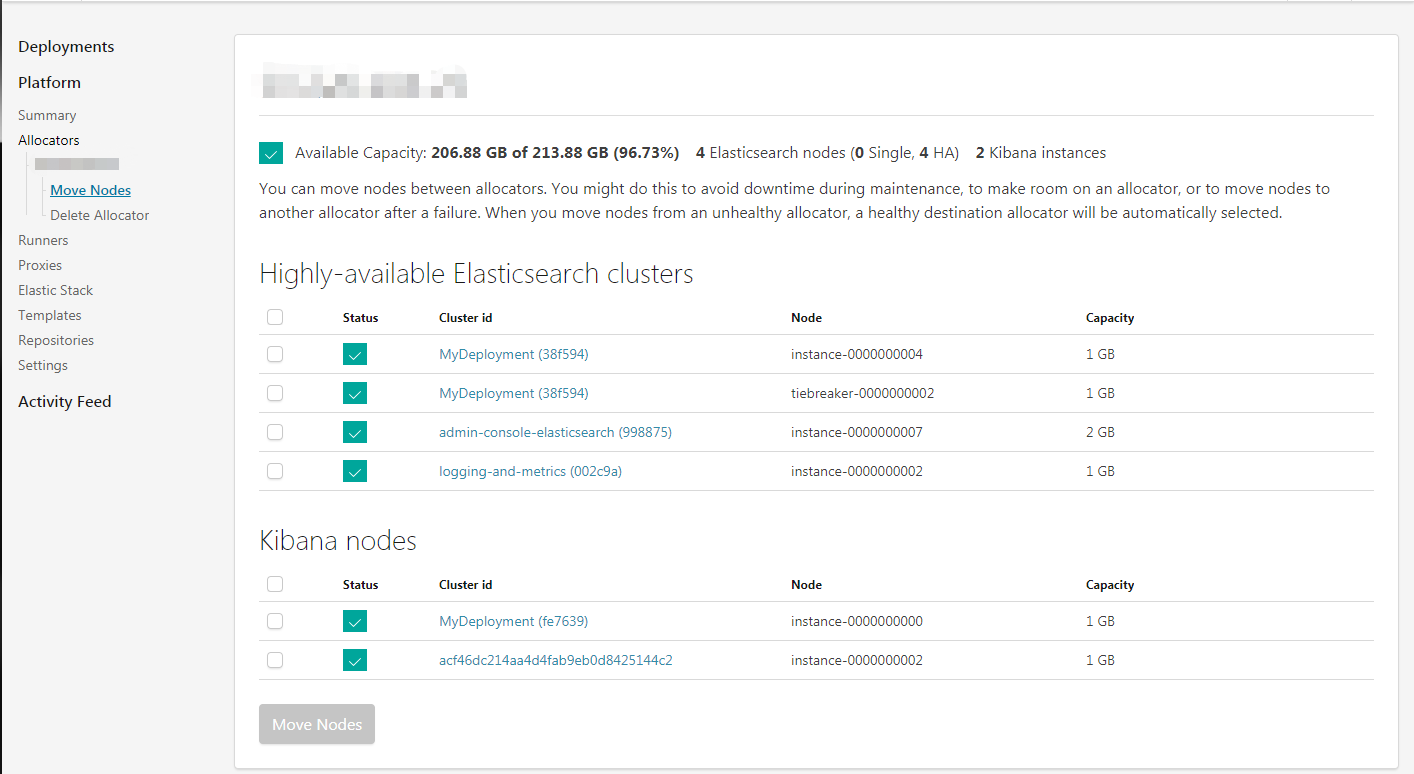This screenshot has height=774, width=1414.
Task: Open the Deployments section in sidebar
Action: [x=66, y=47]
